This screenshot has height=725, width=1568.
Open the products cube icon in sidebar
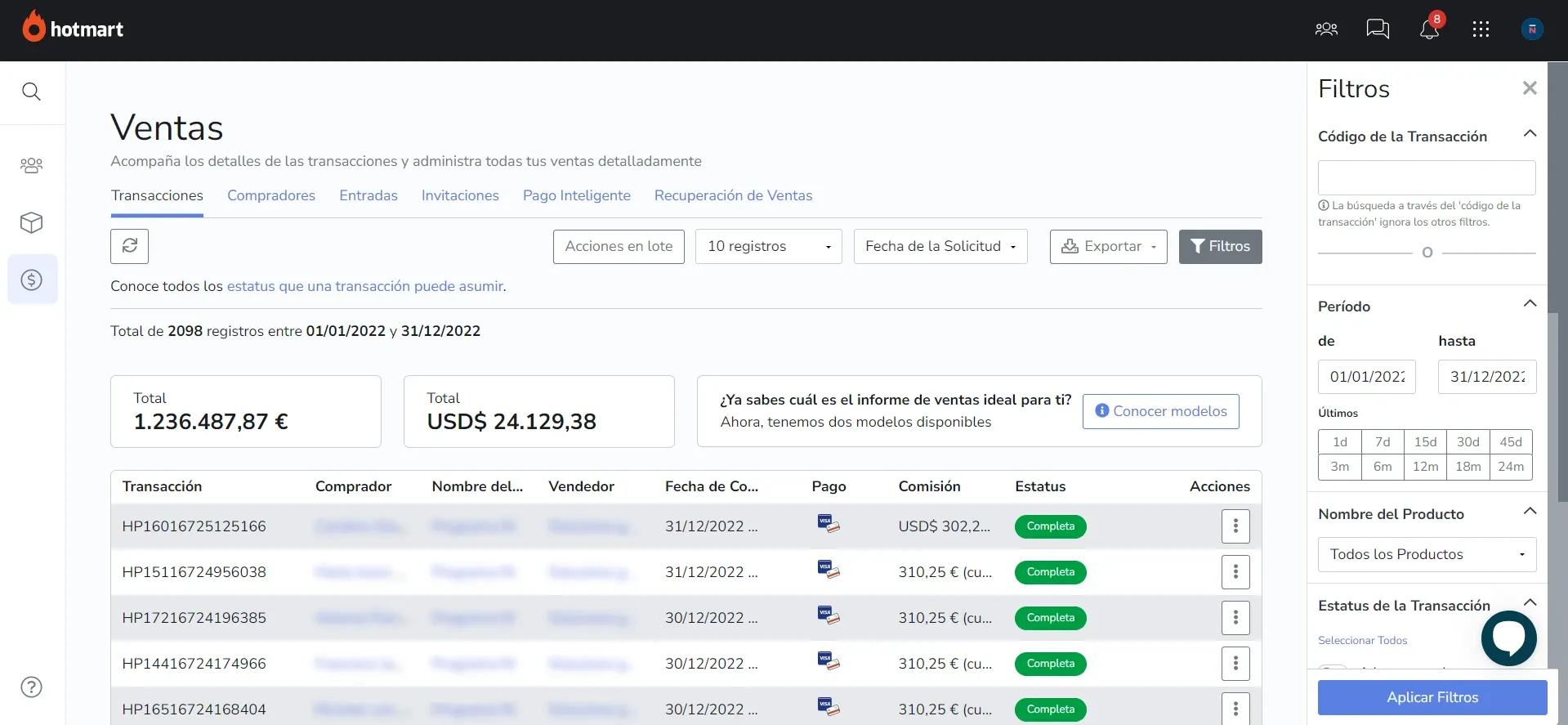31,222
